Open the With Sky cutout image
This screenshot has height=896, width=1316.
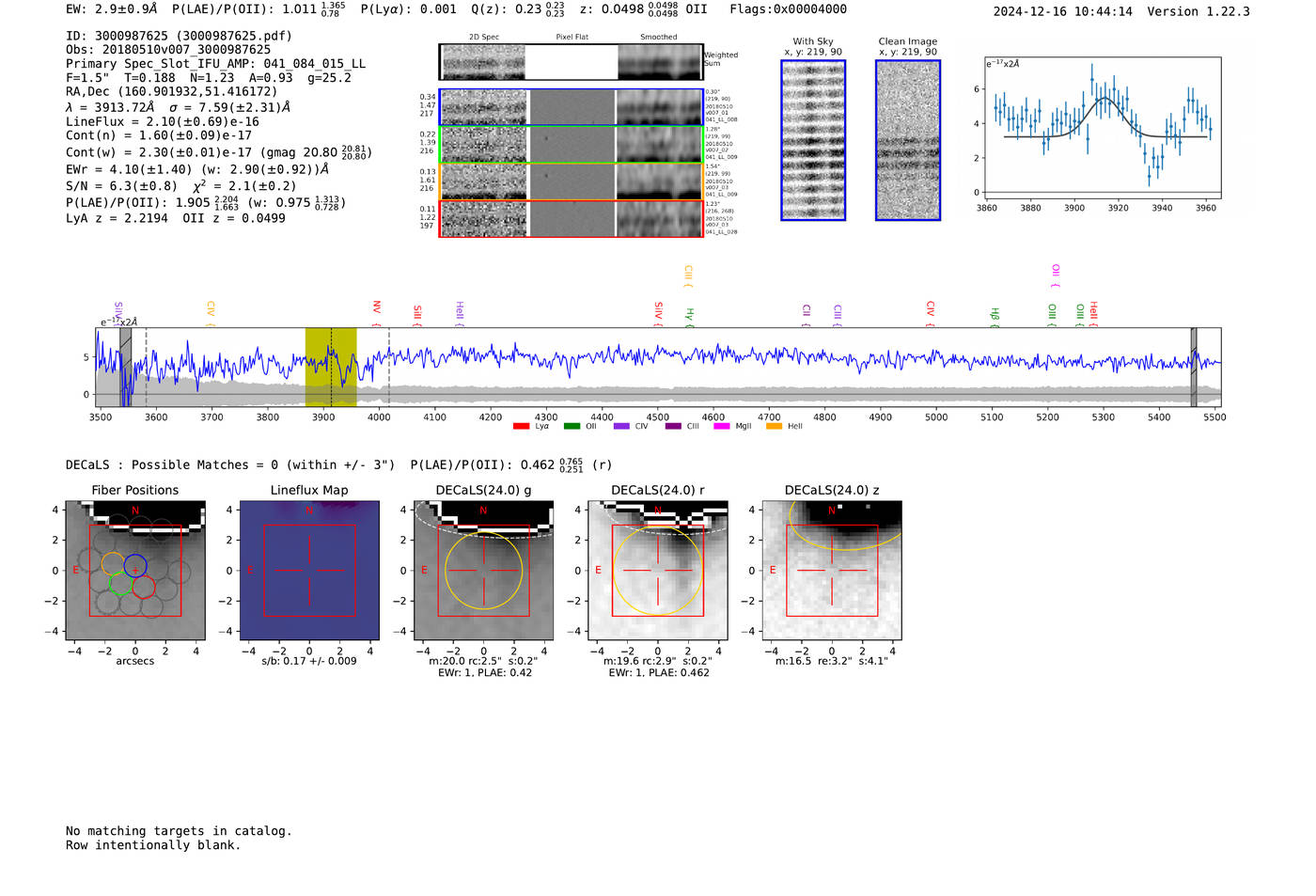point(813,140)
